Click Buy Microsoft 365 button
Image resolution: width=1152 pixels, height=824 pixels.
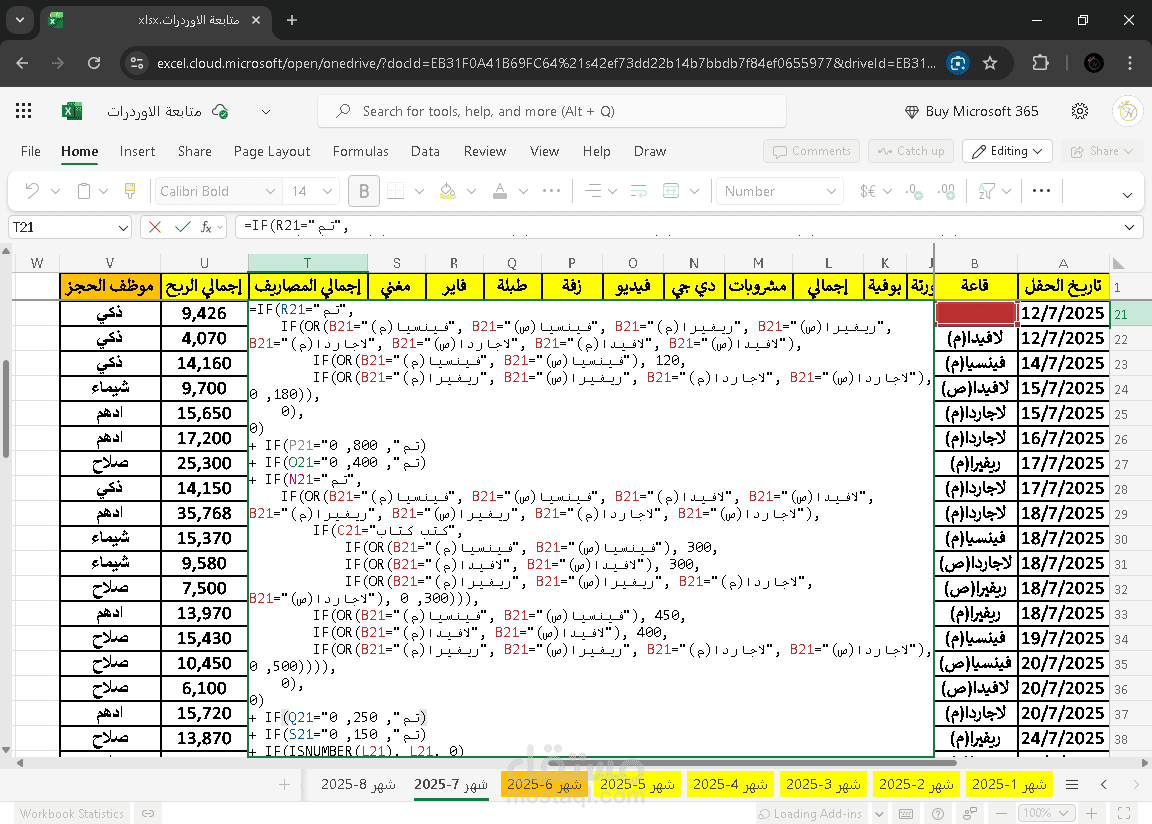coord(971,111)
